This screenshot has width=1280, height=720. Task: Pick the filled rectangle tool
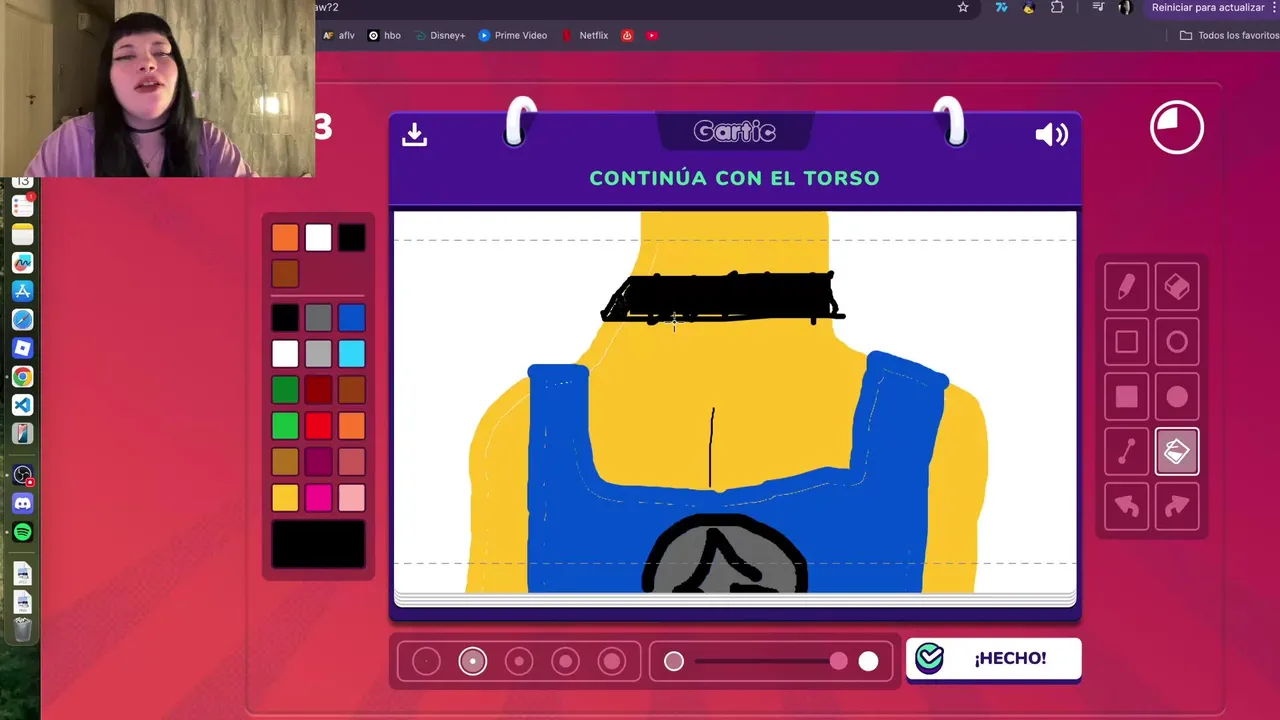coord(1127,397)
